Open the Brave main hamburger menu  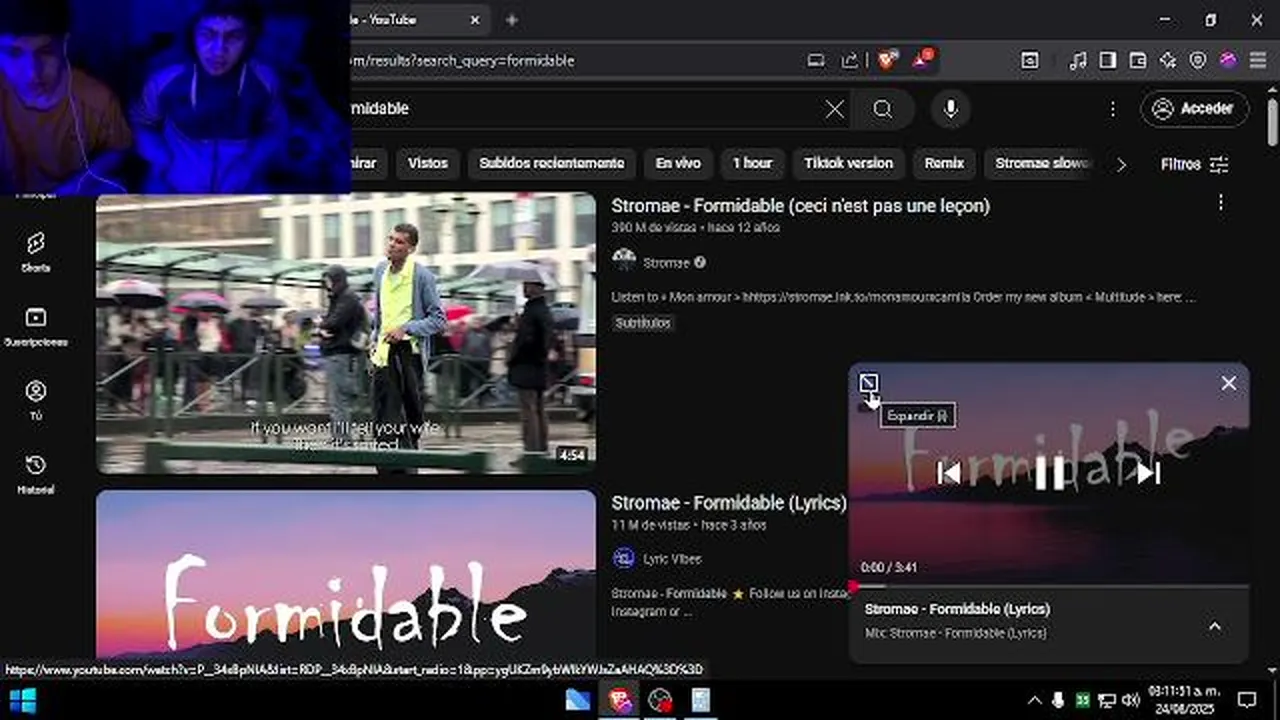click(x=1257, y=61)
